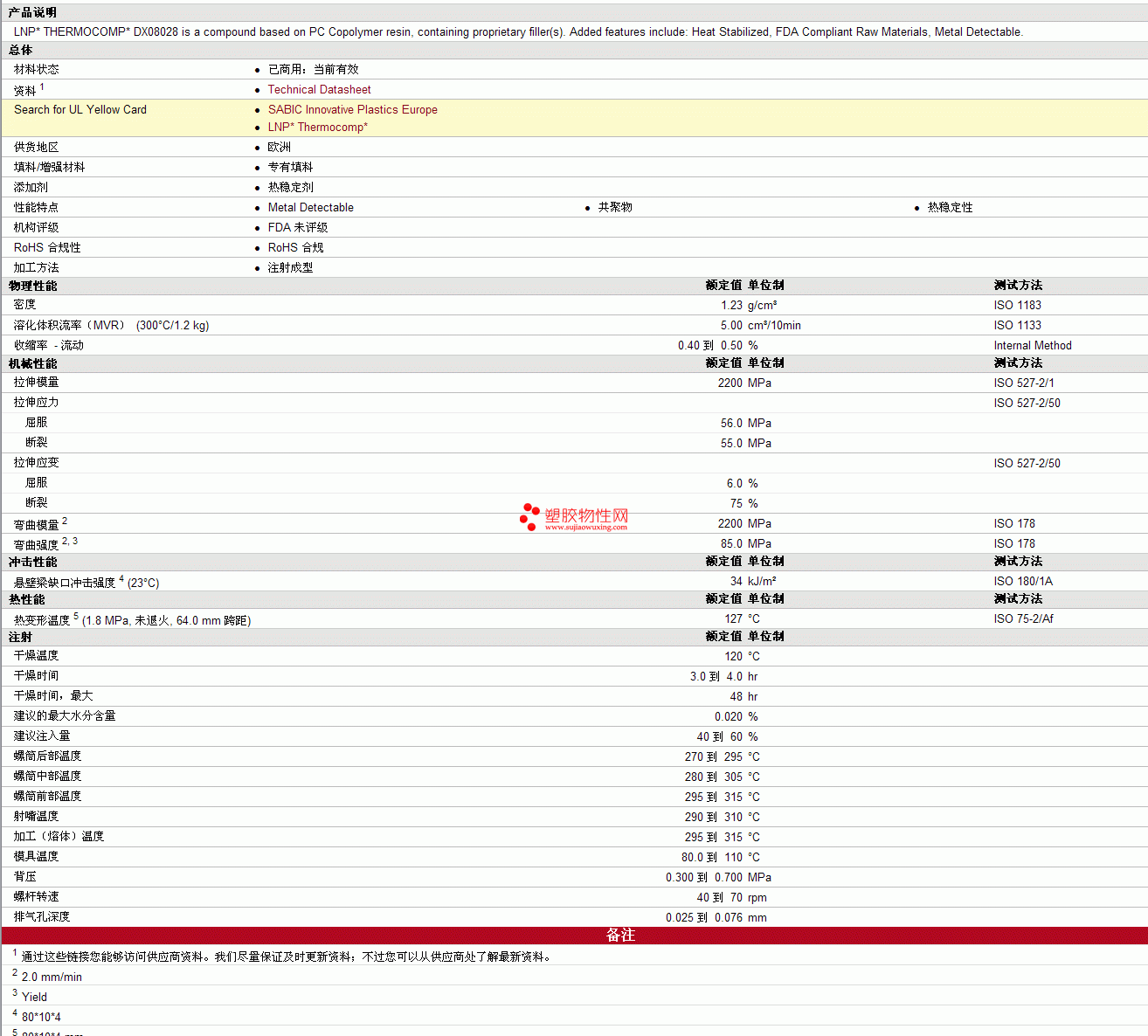This screenshot has width=1148, height=1036.
Task: Select the impact strength value 34
Action: (x=736, y=582)
